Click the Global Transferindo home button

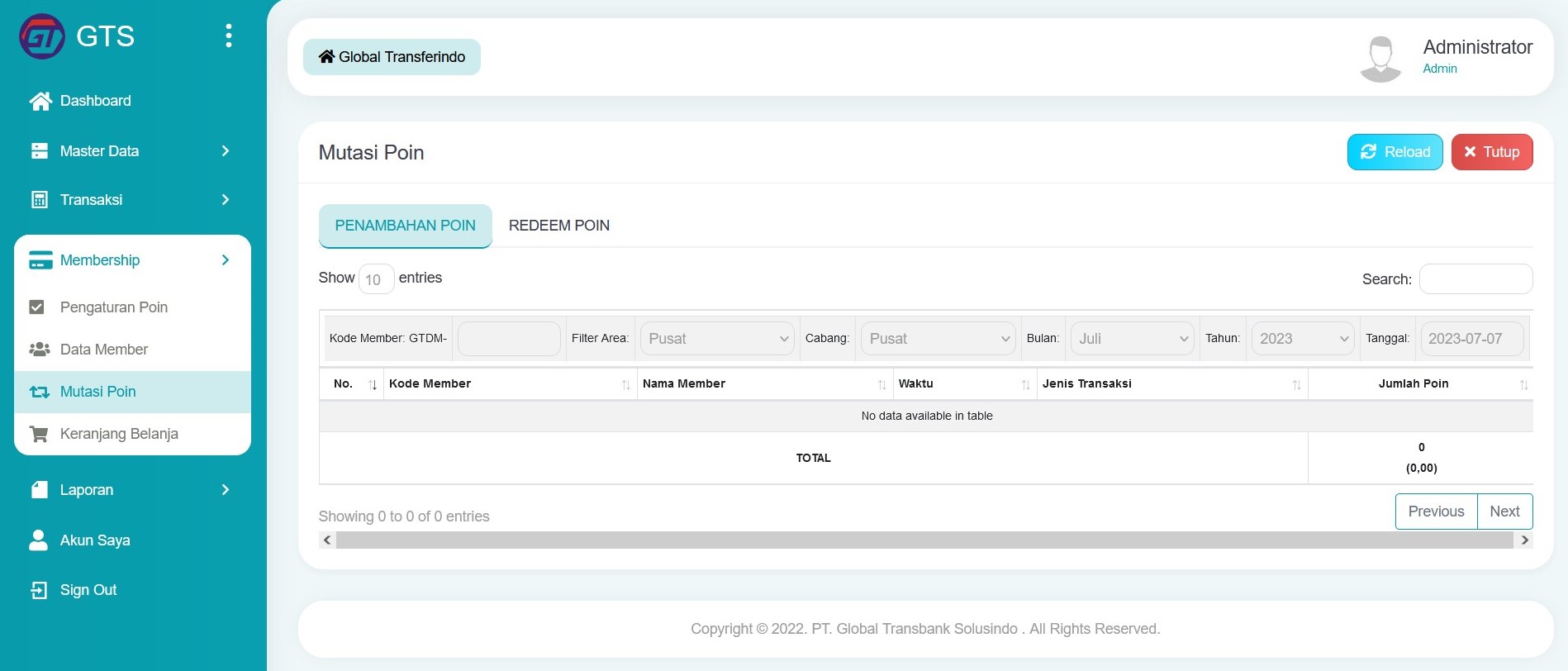click(392, 57)
